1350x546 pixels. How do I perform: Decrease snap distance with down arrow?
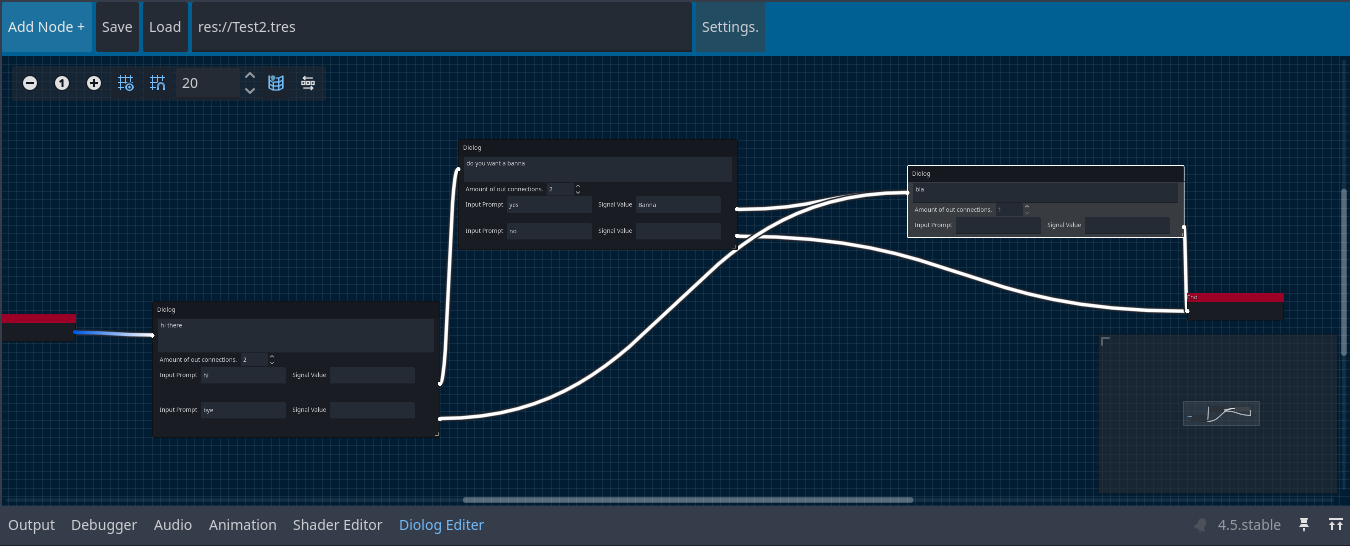(250, 91)
